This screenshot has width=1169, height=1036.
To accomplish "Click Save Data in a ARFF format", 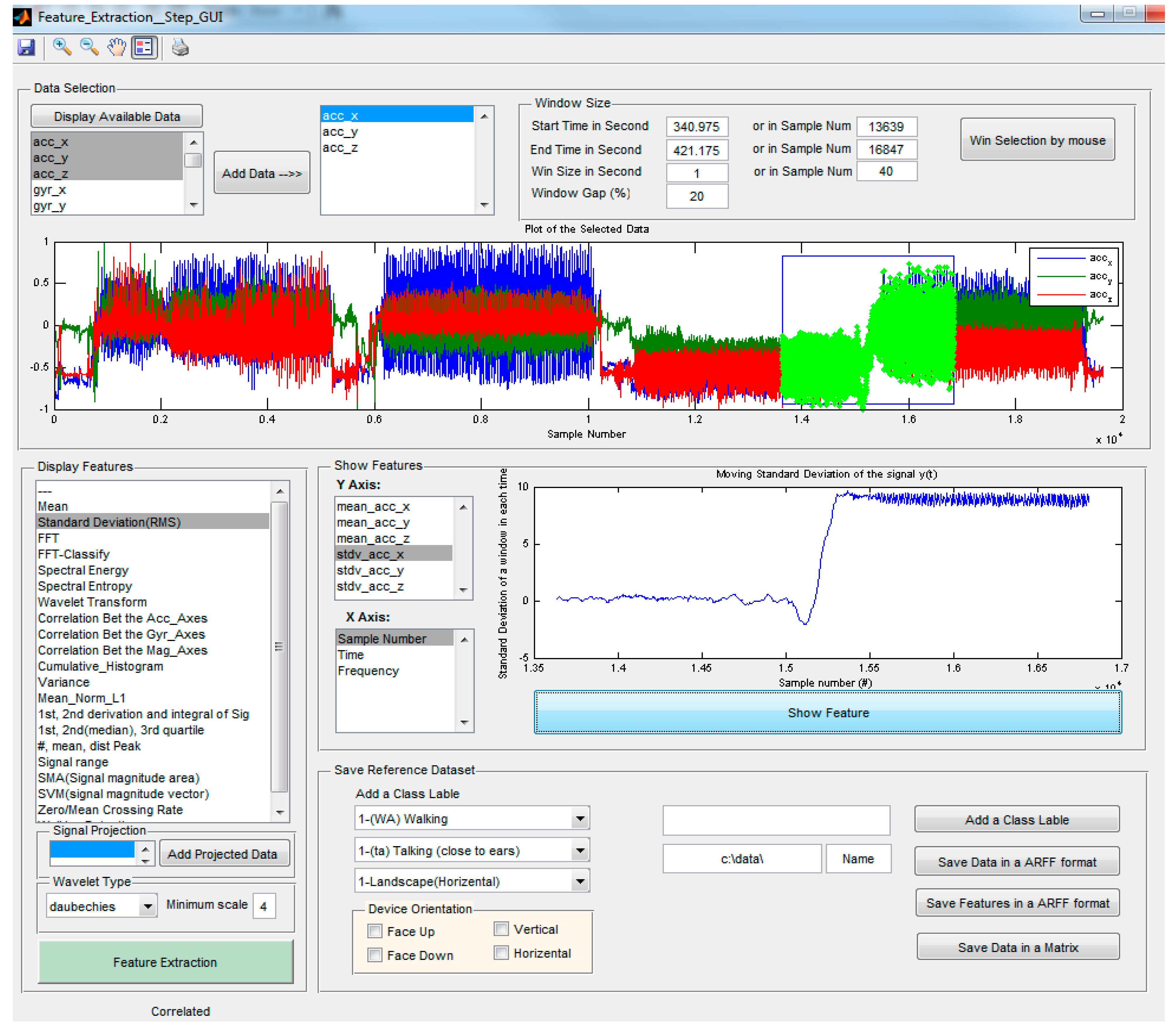I will click(x=1017, y=862).
